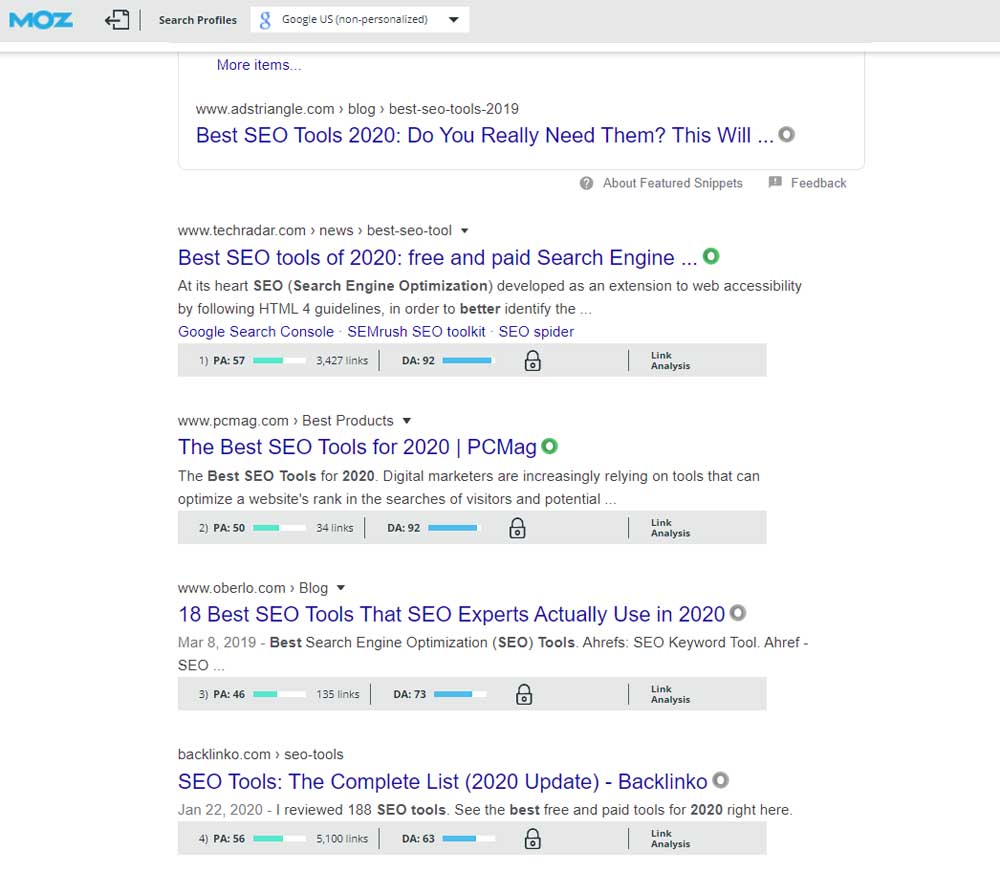Click the DA: 63 bar for backlinko
Screen dimensions: 1000x873
coord(467,839)
